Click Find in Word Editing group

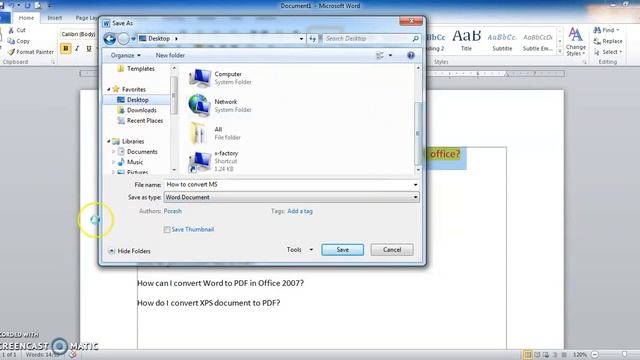pyautogui.click(x=606, y=30)
